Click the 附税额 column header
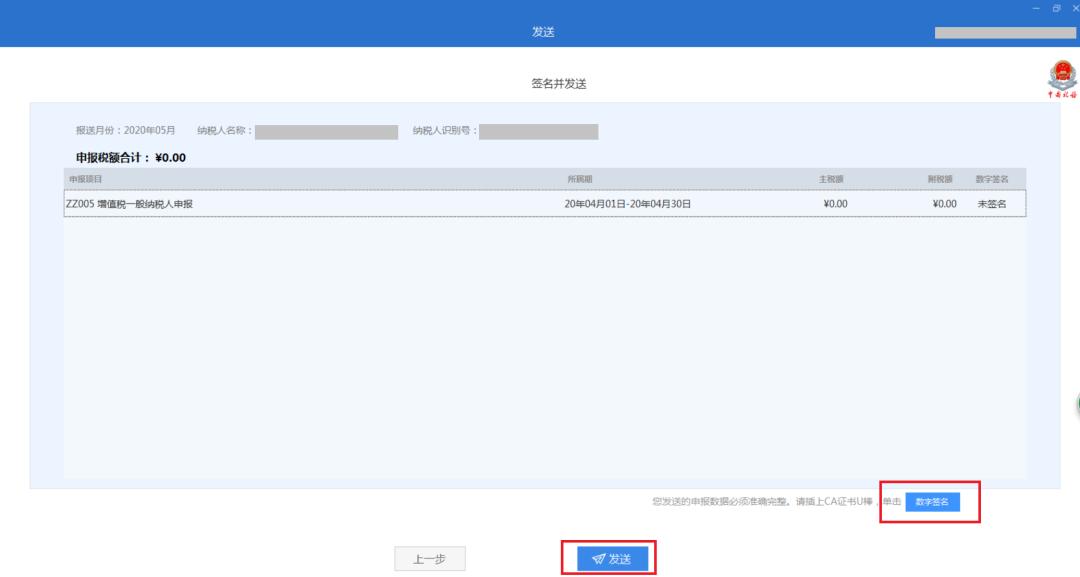This screenshot has width=1080, height=577. [940, 179]
